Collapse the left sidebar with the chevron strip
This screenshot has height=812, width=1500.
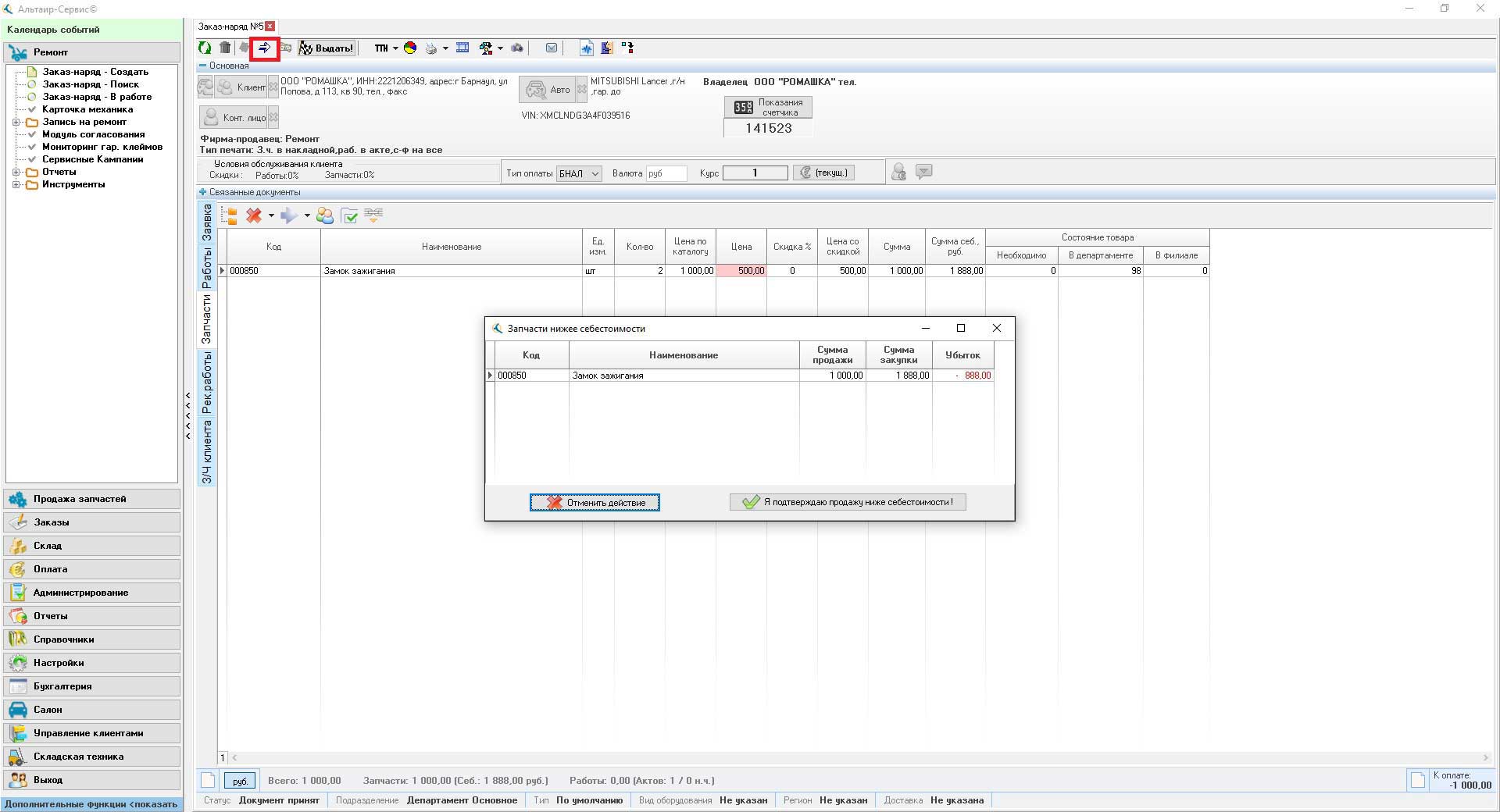pyautogui.click(x=188, y=415)
